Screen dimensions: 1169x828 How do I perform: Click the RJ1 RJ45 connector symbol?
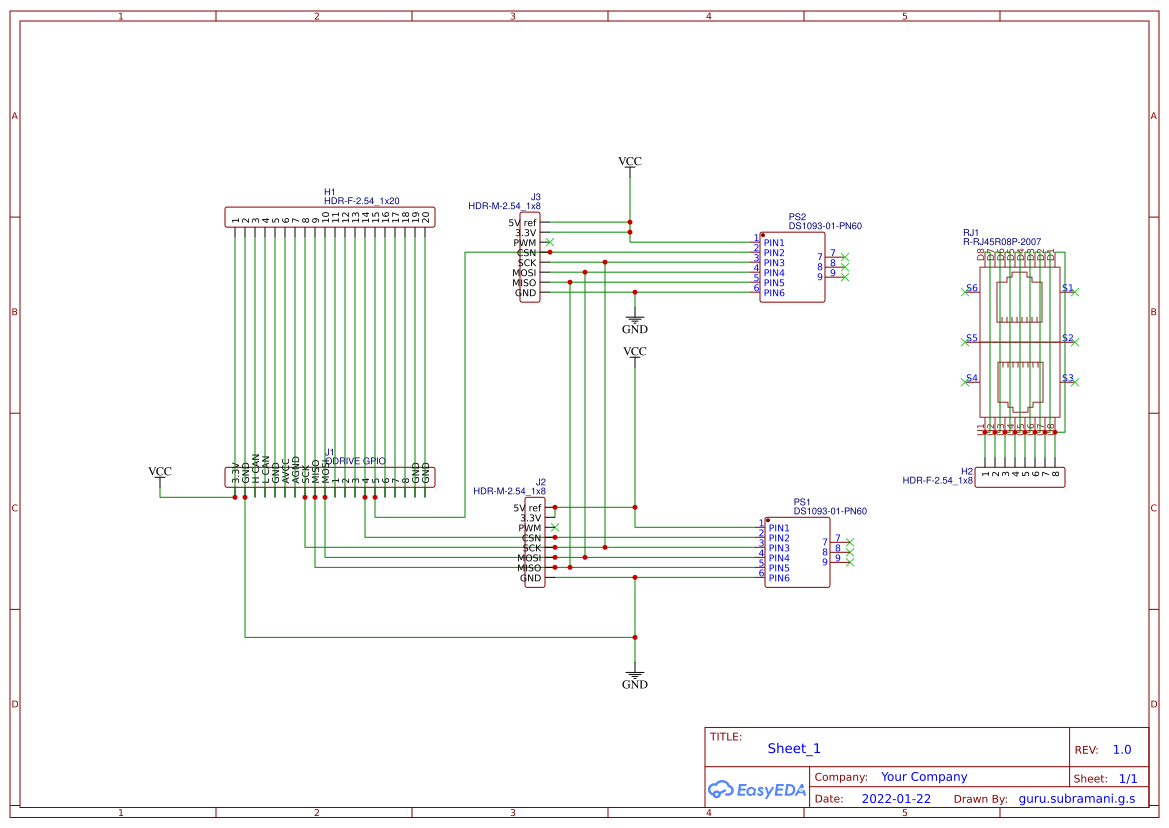1018,340
